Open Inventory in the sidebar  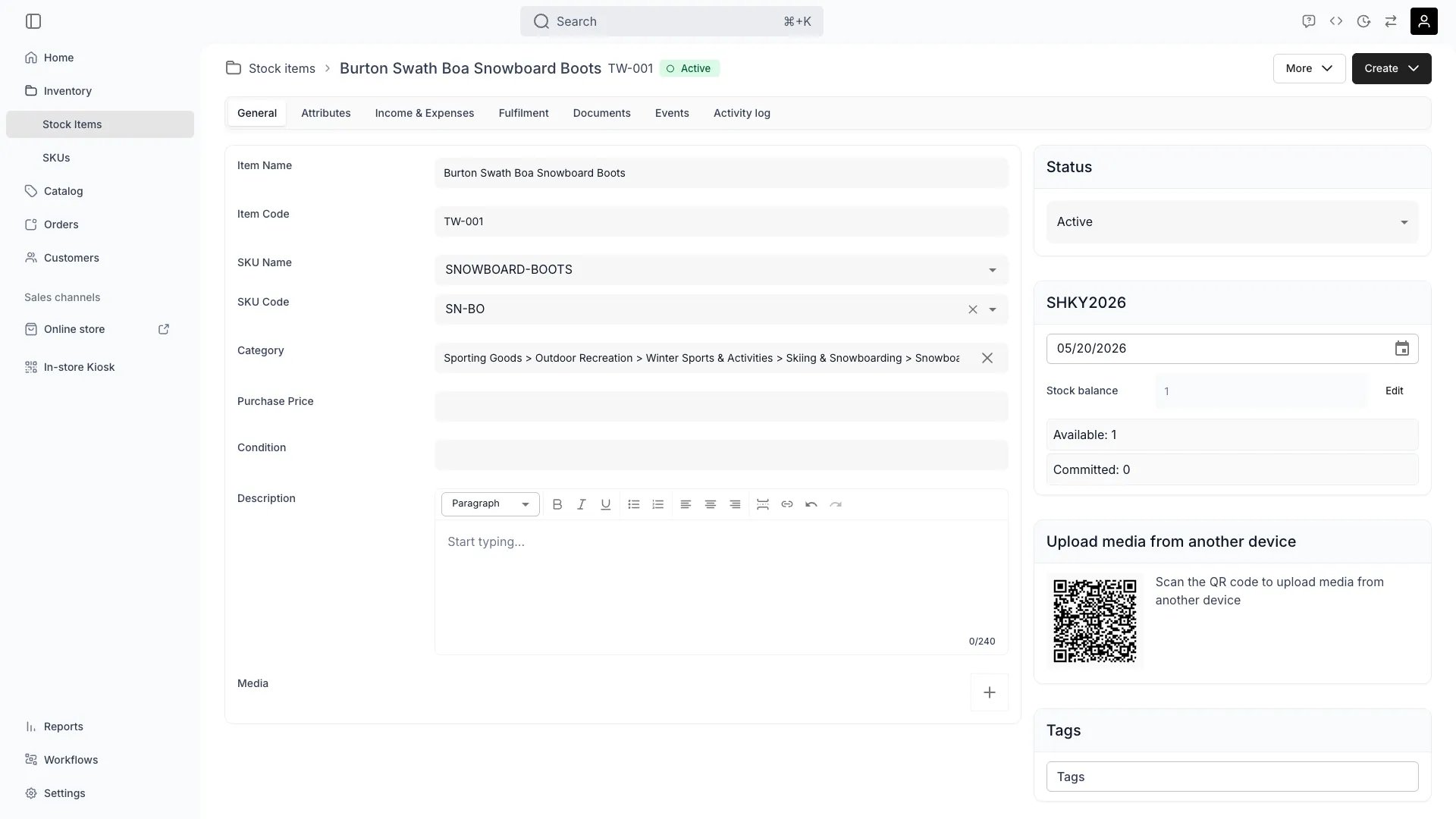pos(100,91)
